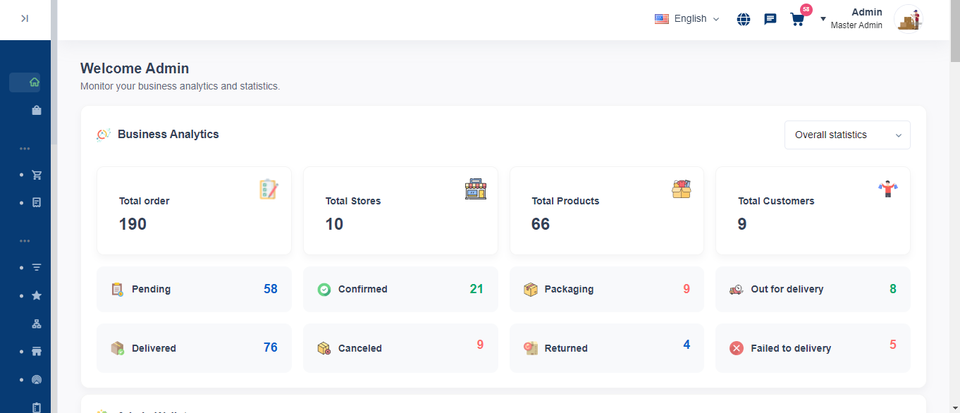Click the Returned package icon
The height and width of the screenshot is (413, 960).
click(531, 348)
